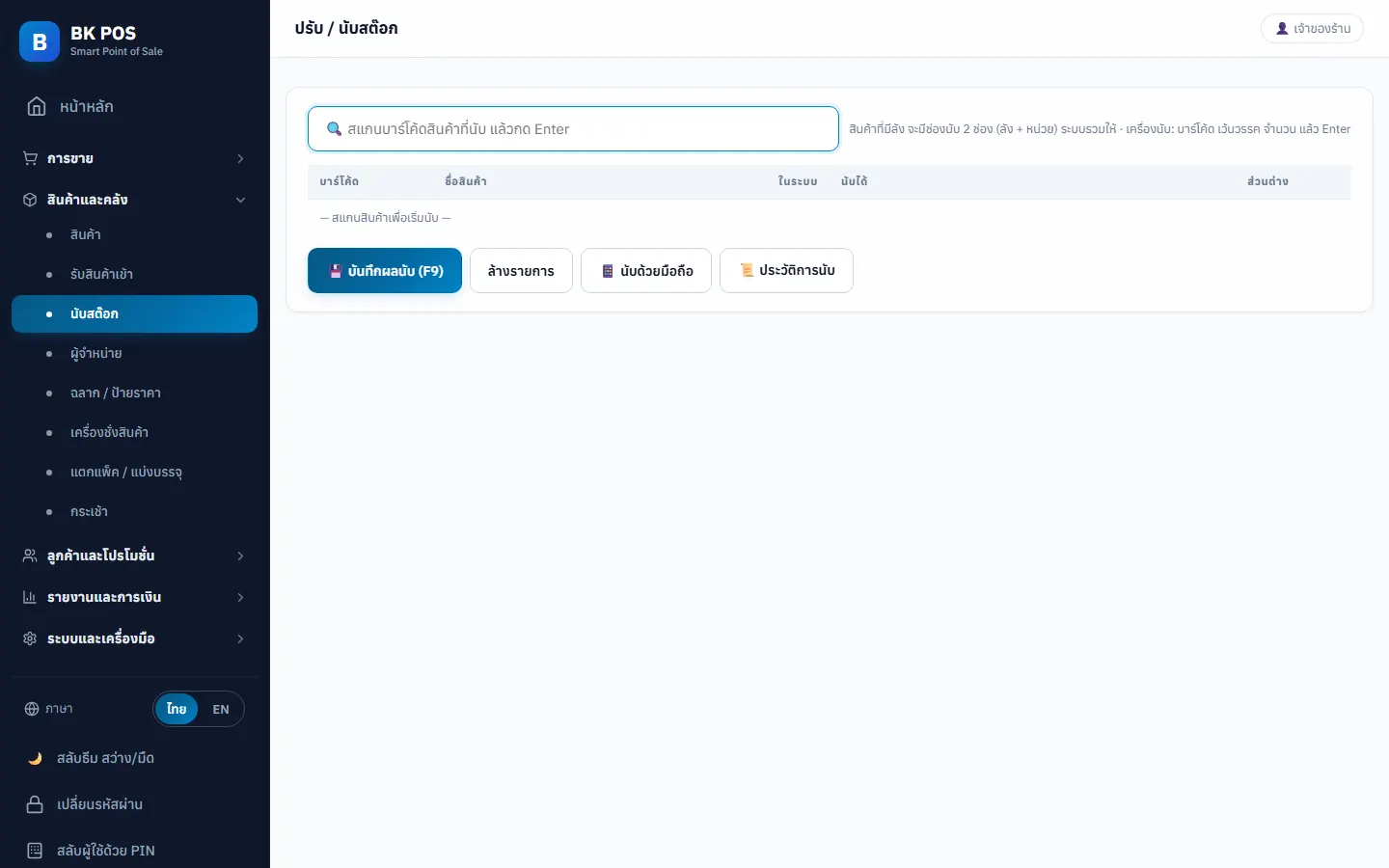The image size is (1389, 868).
Task: Expand รายงานและการเงิน chevron
Action: click(240, 597)
